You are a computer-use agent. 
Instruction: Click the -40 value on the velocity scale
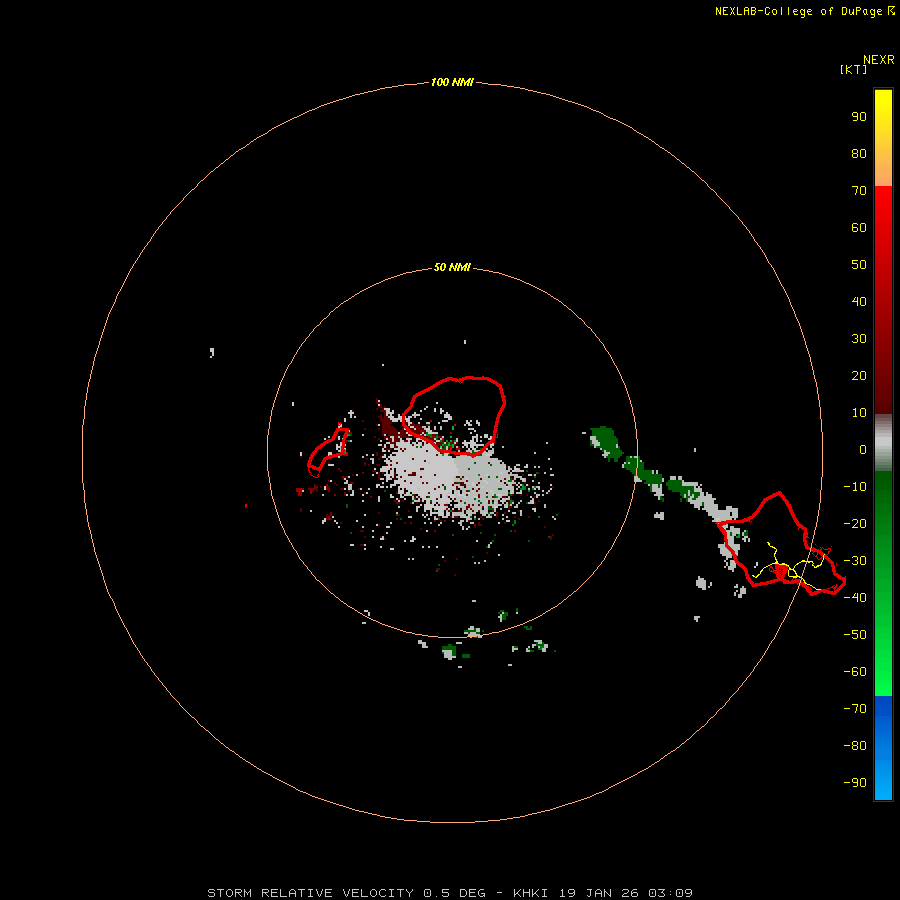[855, 598]
